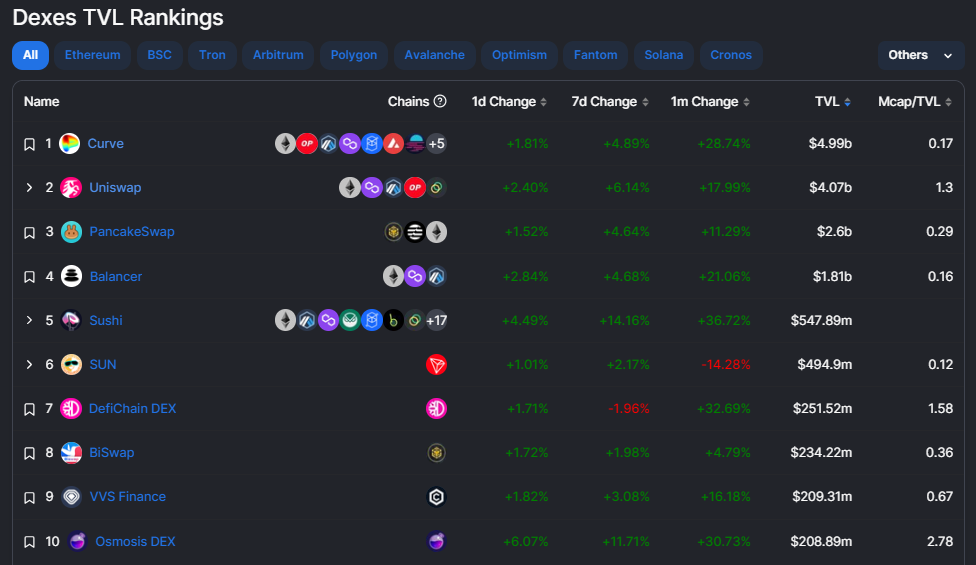
Task: Click the DefiChain chain icon in DefiChain row
Action: pyautogui.click(x=436, y=409)
